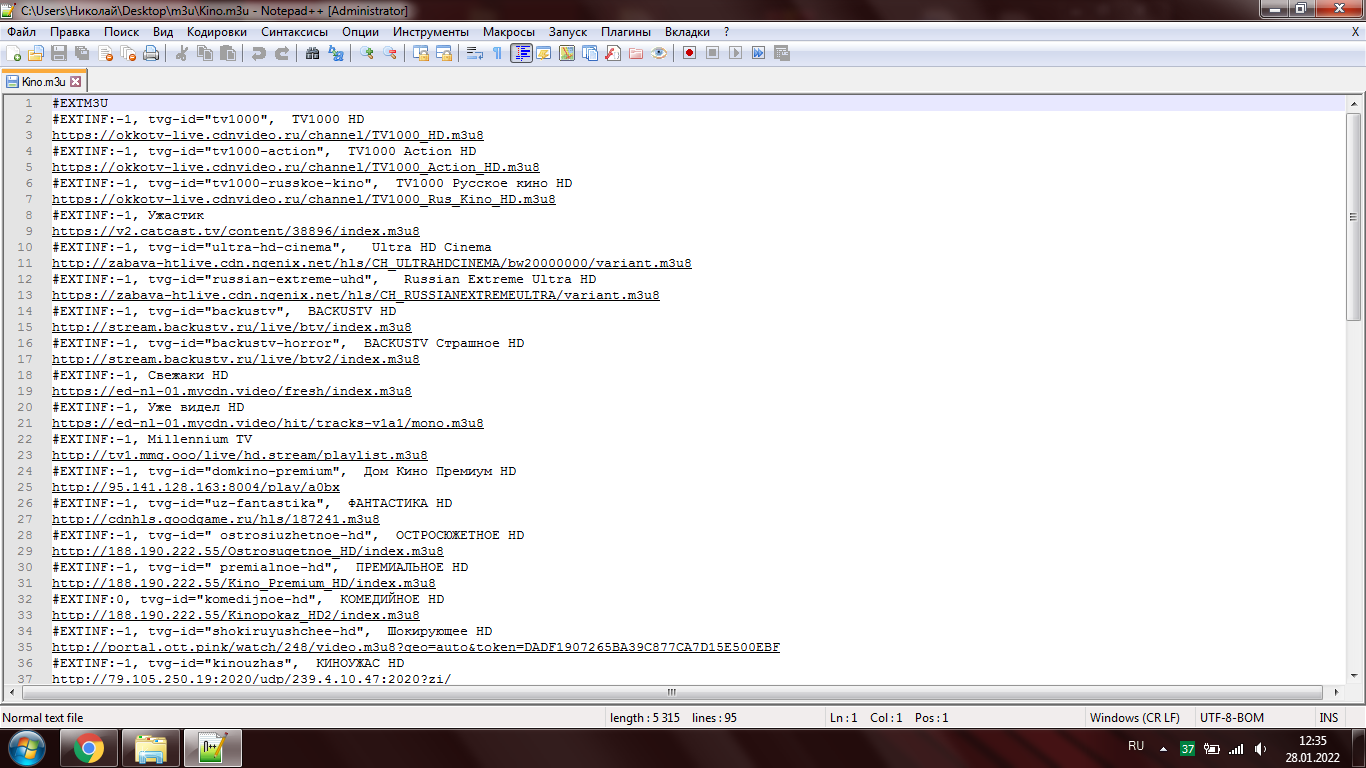Toggle Show All Characters pilcrow icon
This screenshot has width=1366, height=768.
pos(498,53)
